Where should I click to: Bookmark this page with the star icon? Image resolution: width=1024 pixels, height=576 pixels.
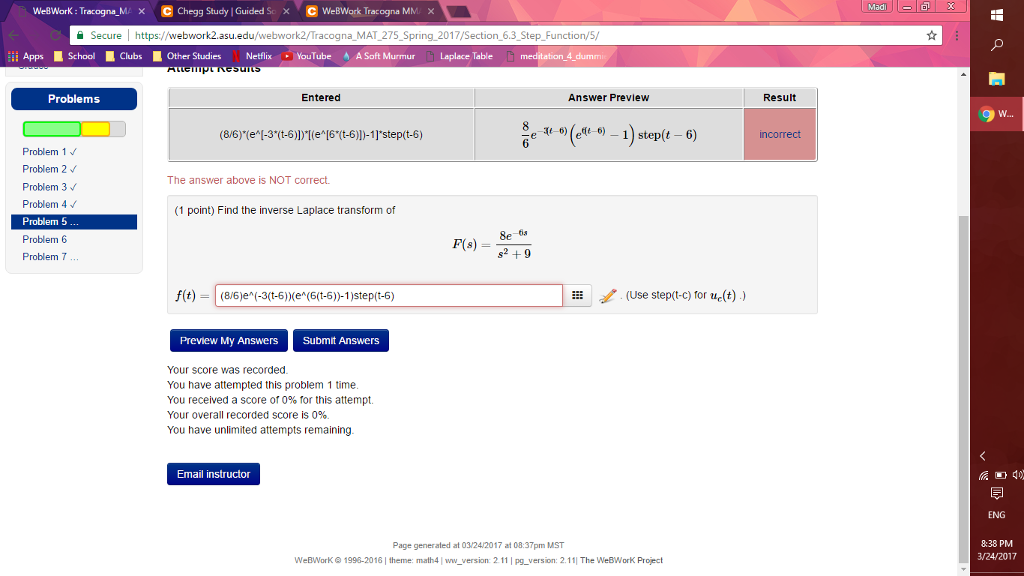pyautogui.click(x=931, y=35)
